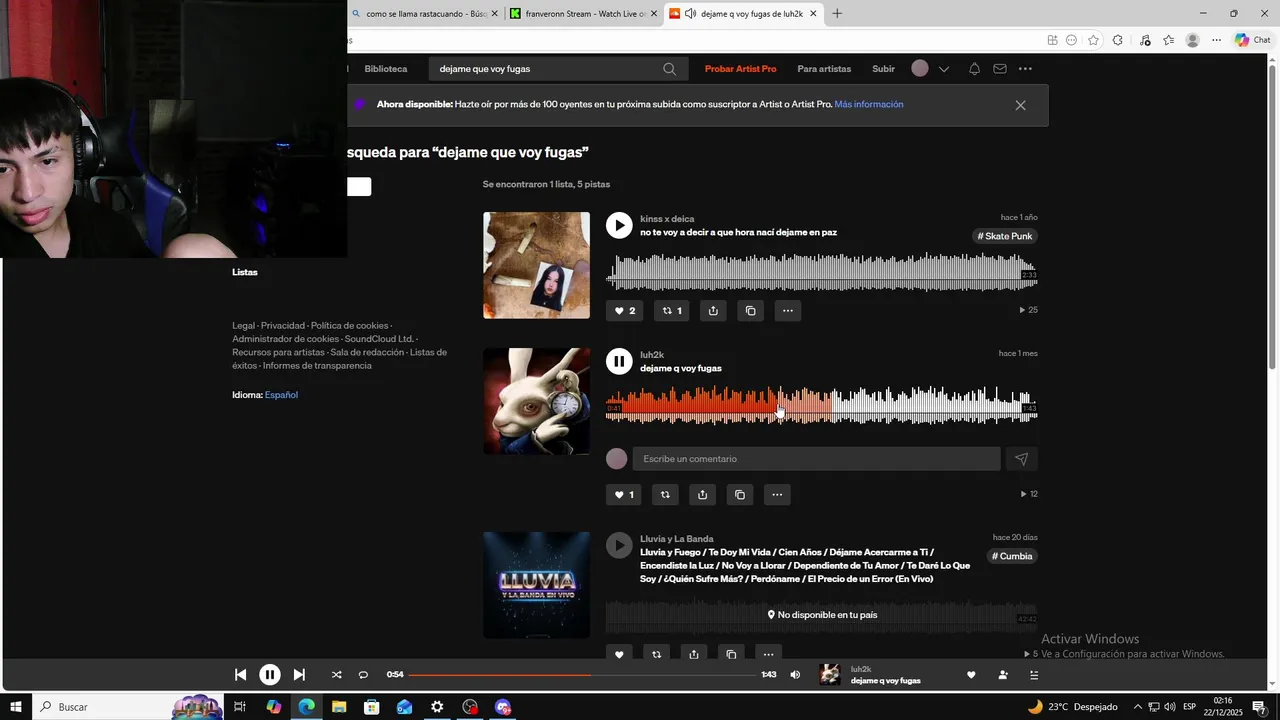Open the luh2k artist link in results
Viewport: 1280px width, 720px height.
652,355
